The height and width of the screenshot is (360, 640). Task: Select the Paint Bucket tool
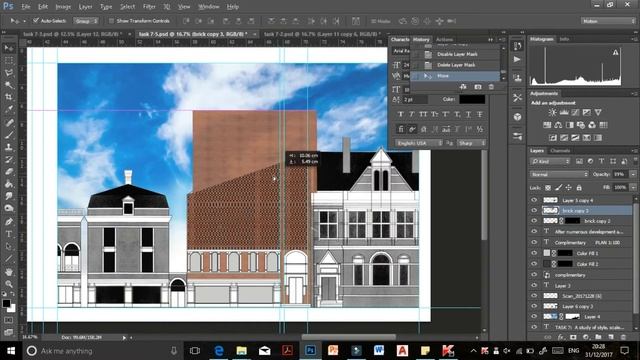9,184
